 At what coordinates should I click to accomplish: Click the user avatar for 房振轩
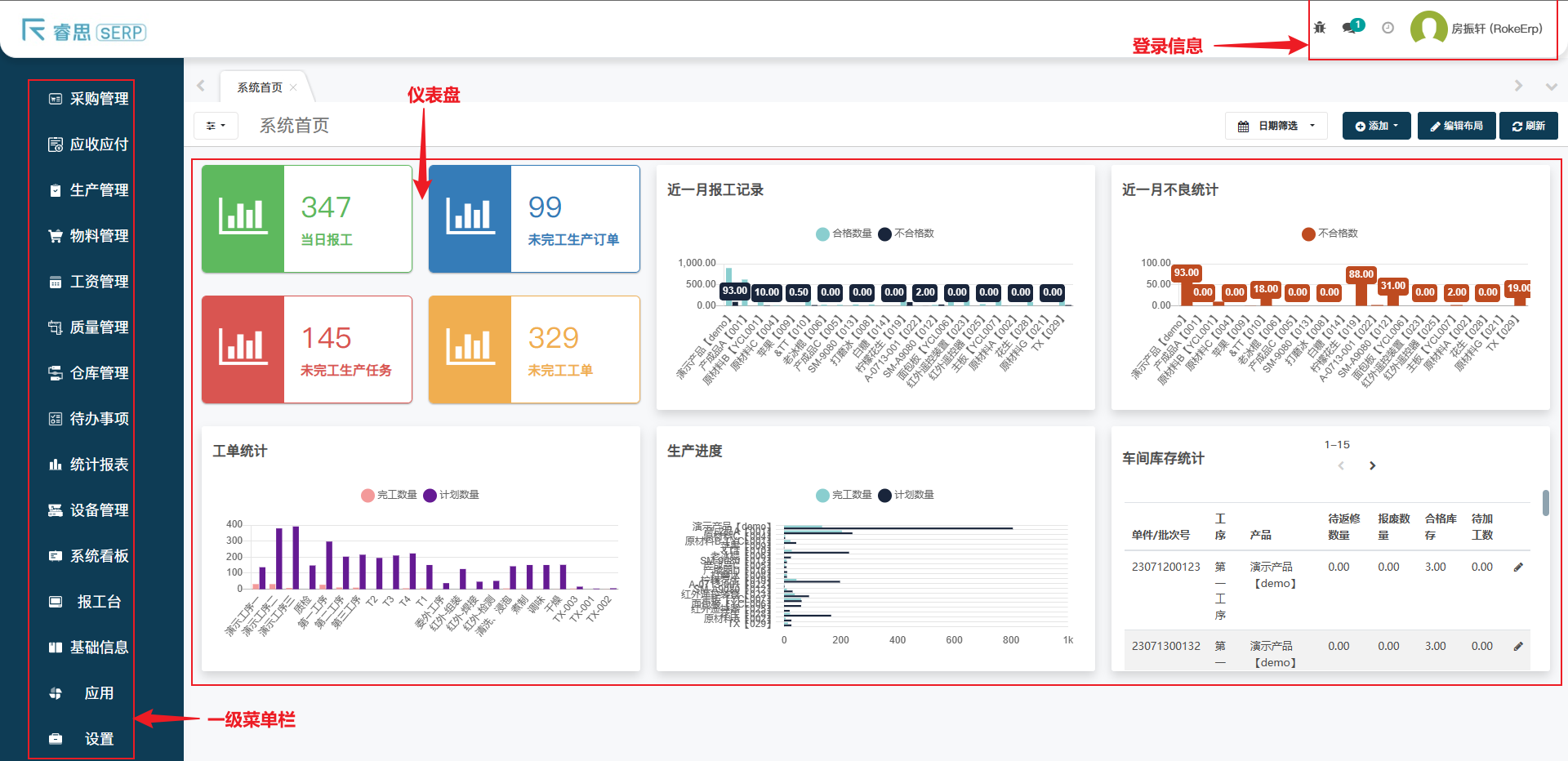1428,29
